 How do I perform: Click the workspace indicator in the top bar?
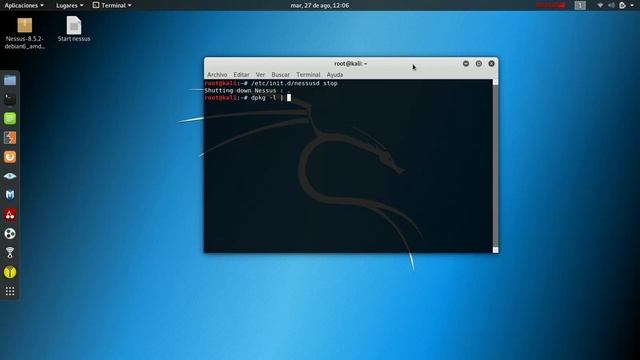pyautogui.click(x=580, y=5)
